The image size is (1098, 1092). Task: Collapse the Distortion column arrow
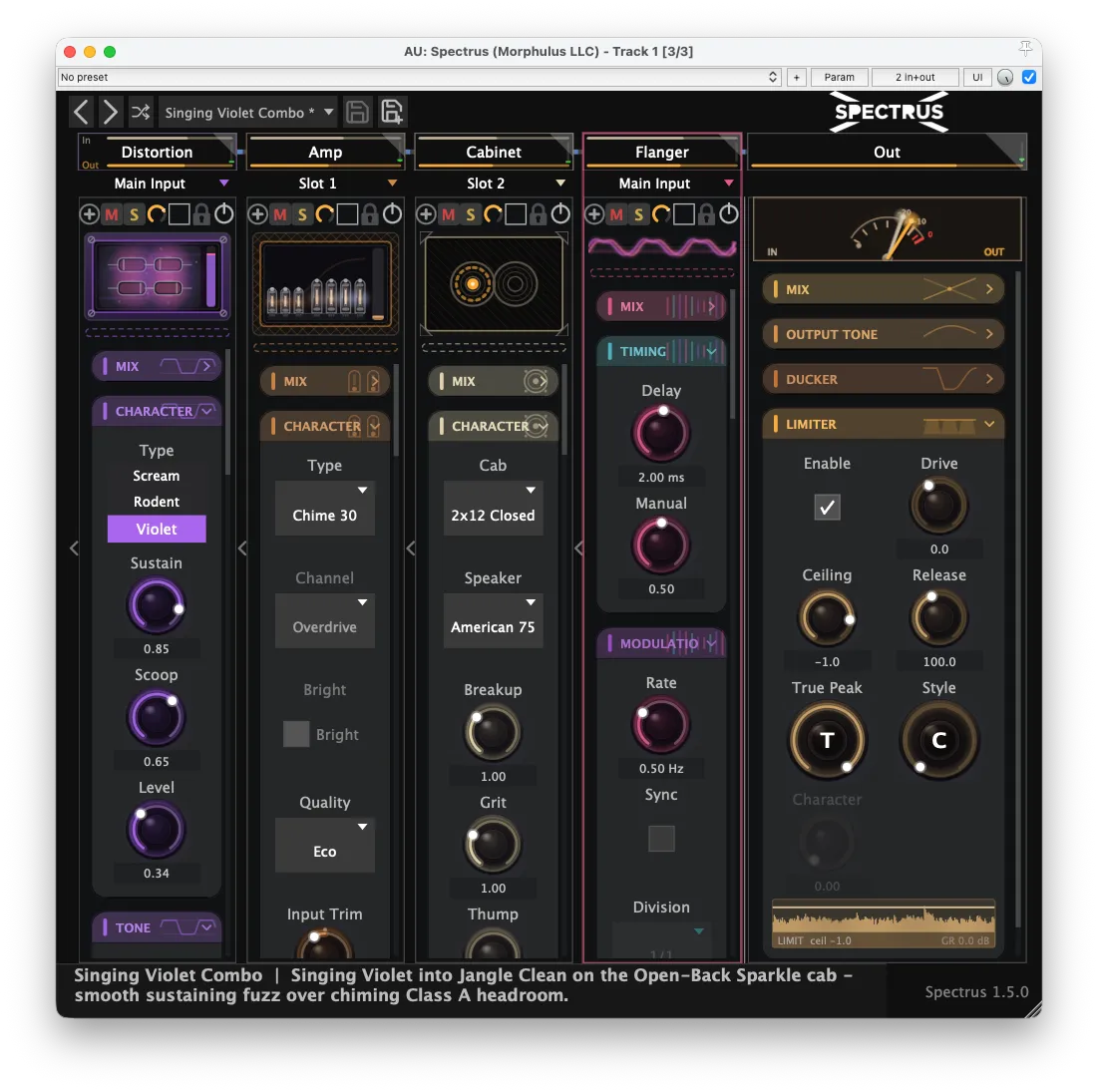[74, 548]
